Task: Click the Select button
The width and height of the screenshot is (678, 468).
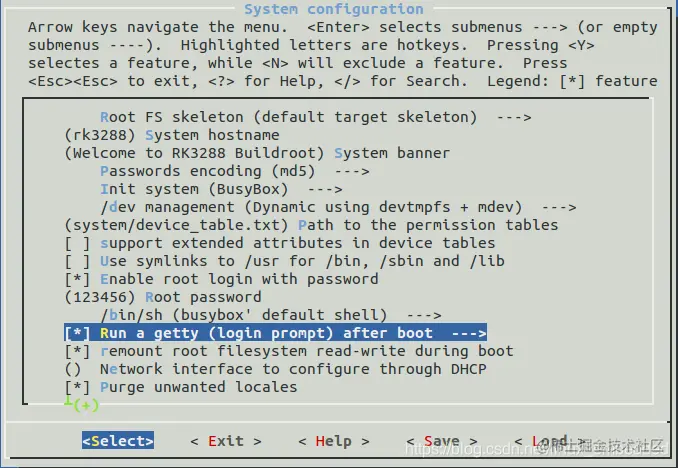Action: (x=118, y=441)
